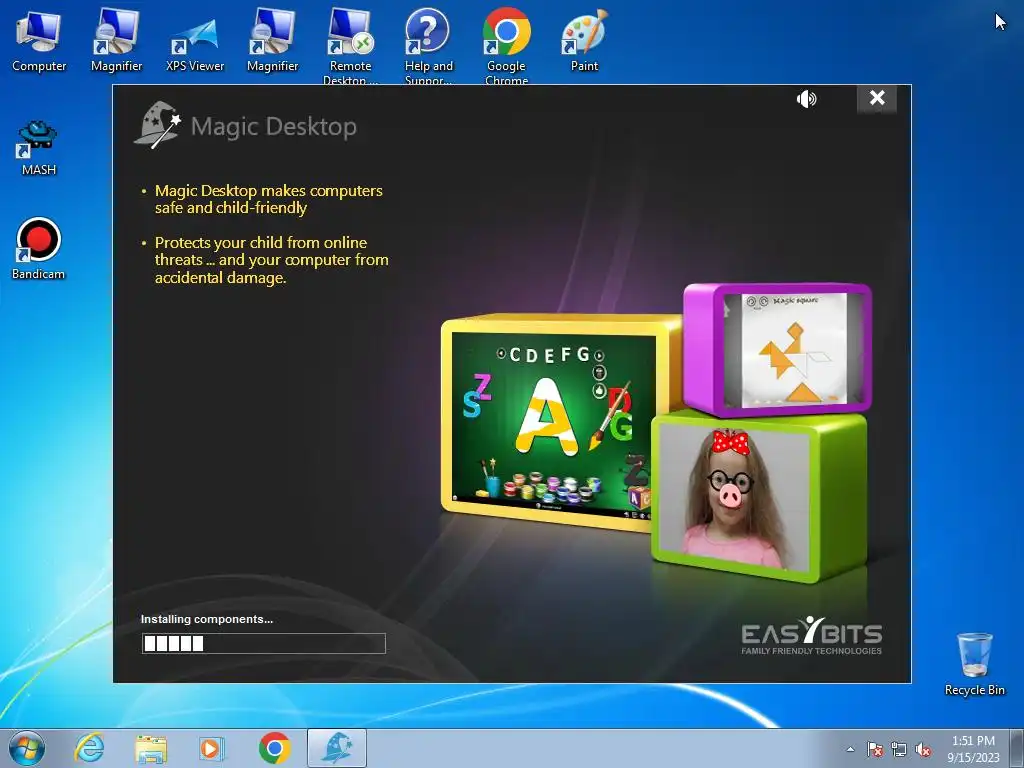Open the Action Center flag icon
1024x768 pixels.
(874, 750)
